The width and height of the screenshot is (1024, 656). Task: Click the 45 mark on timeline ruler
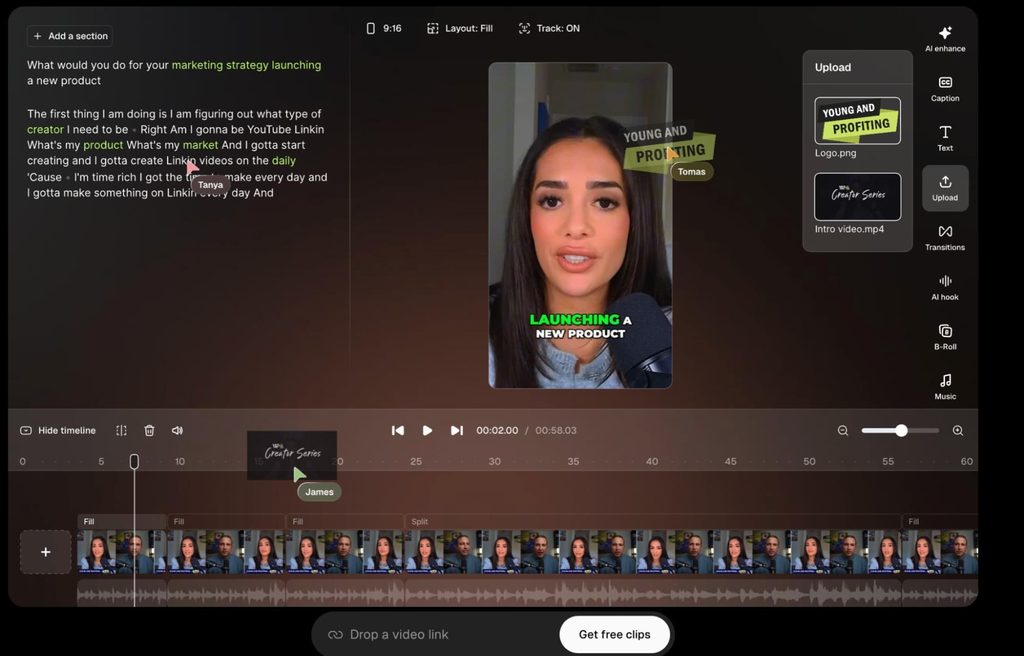coord(730,461)
